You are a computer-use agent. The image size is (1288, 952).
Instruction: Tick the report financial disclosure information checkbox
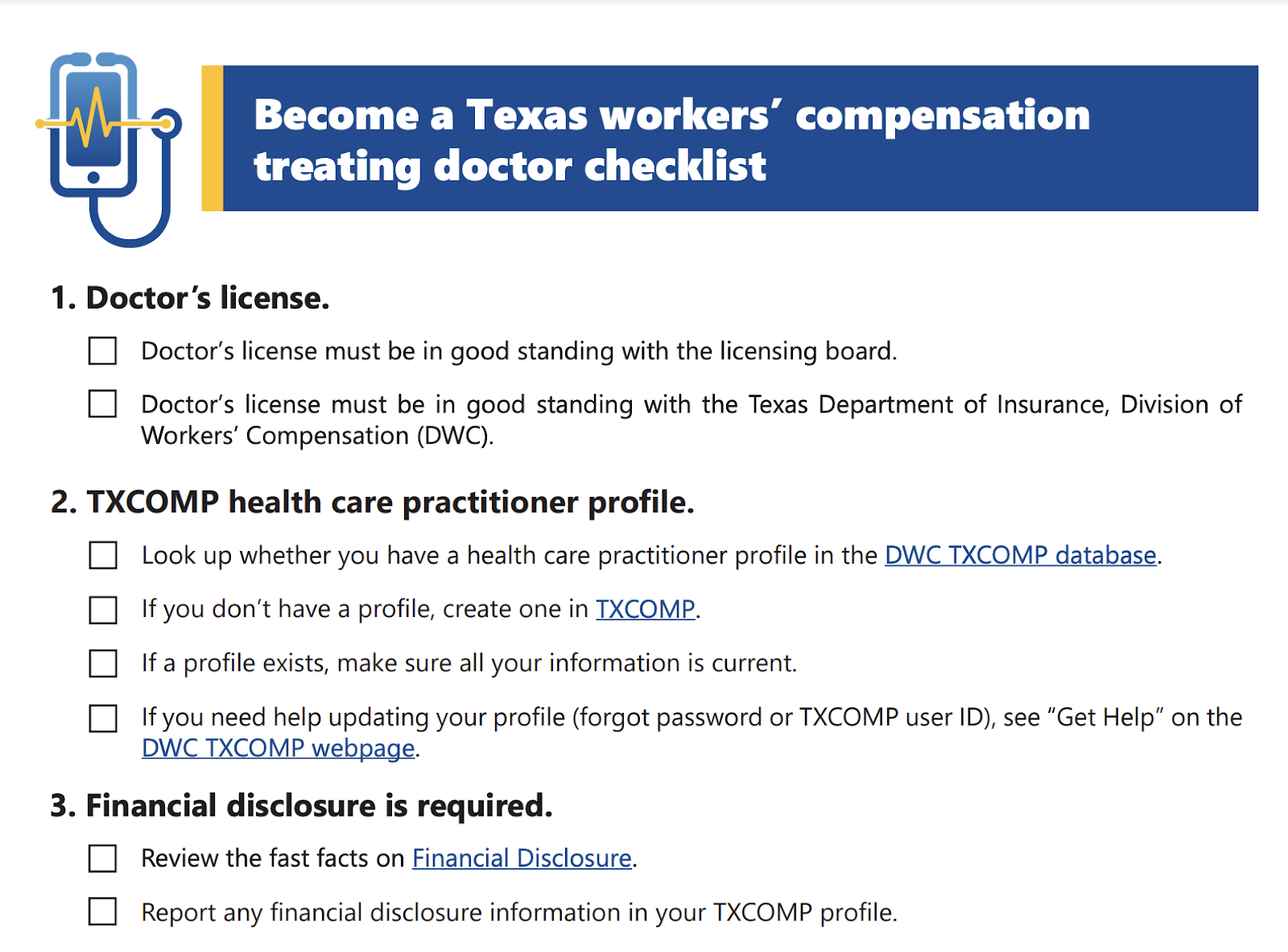pos(102,912)
